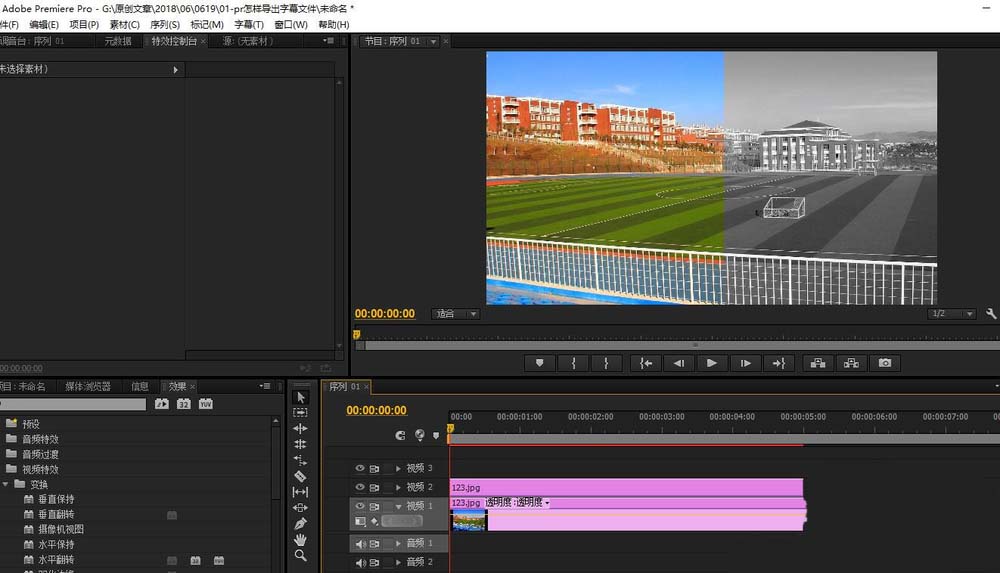The width and height of the screenshot is (1000, 573).
Task: Toggle eye visibility for 视频 3 track
Action: (x=360, y=468)
